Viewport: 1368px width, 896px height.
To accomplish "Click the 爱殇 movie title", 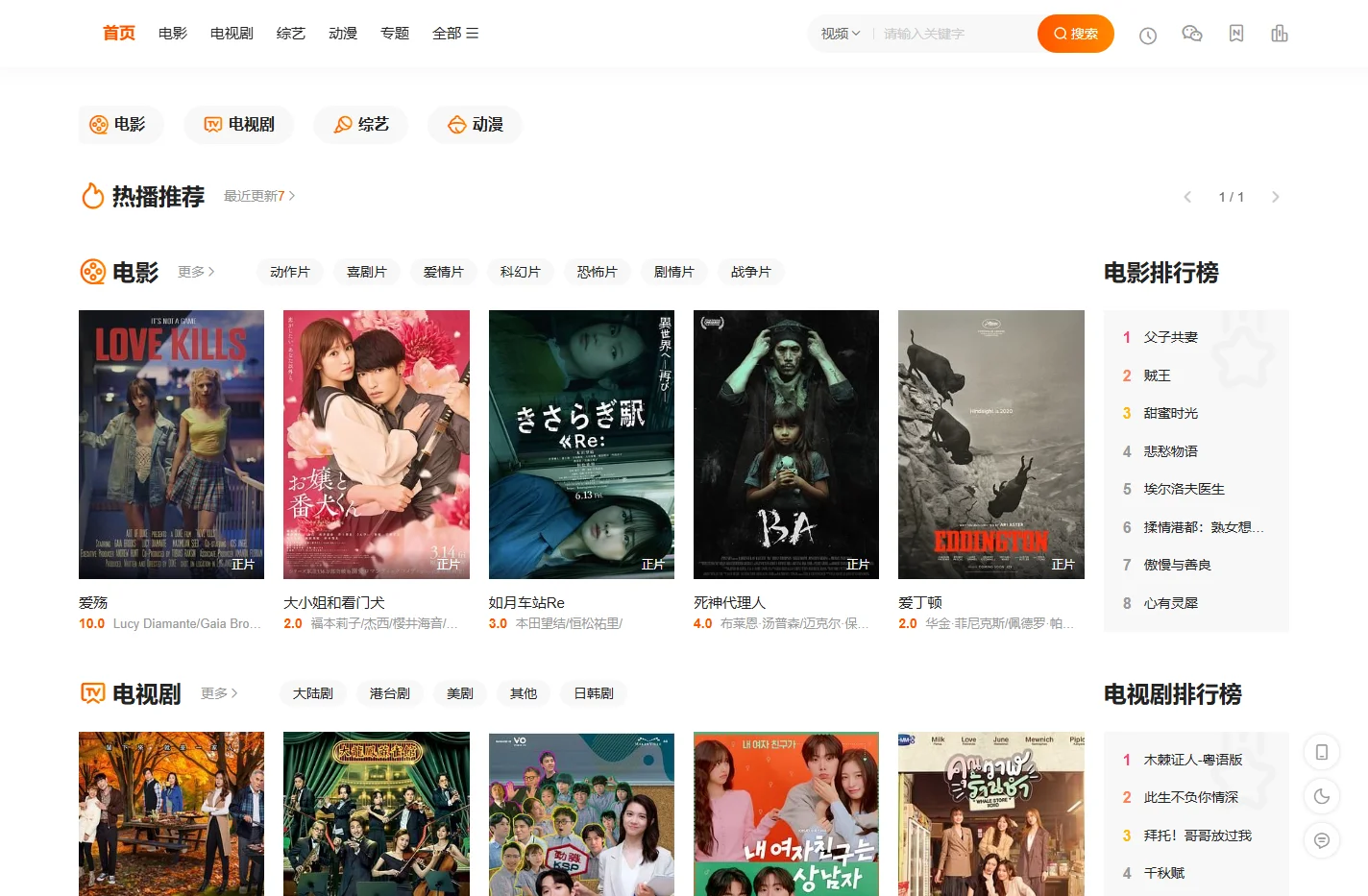I will [x=93, y=602].
